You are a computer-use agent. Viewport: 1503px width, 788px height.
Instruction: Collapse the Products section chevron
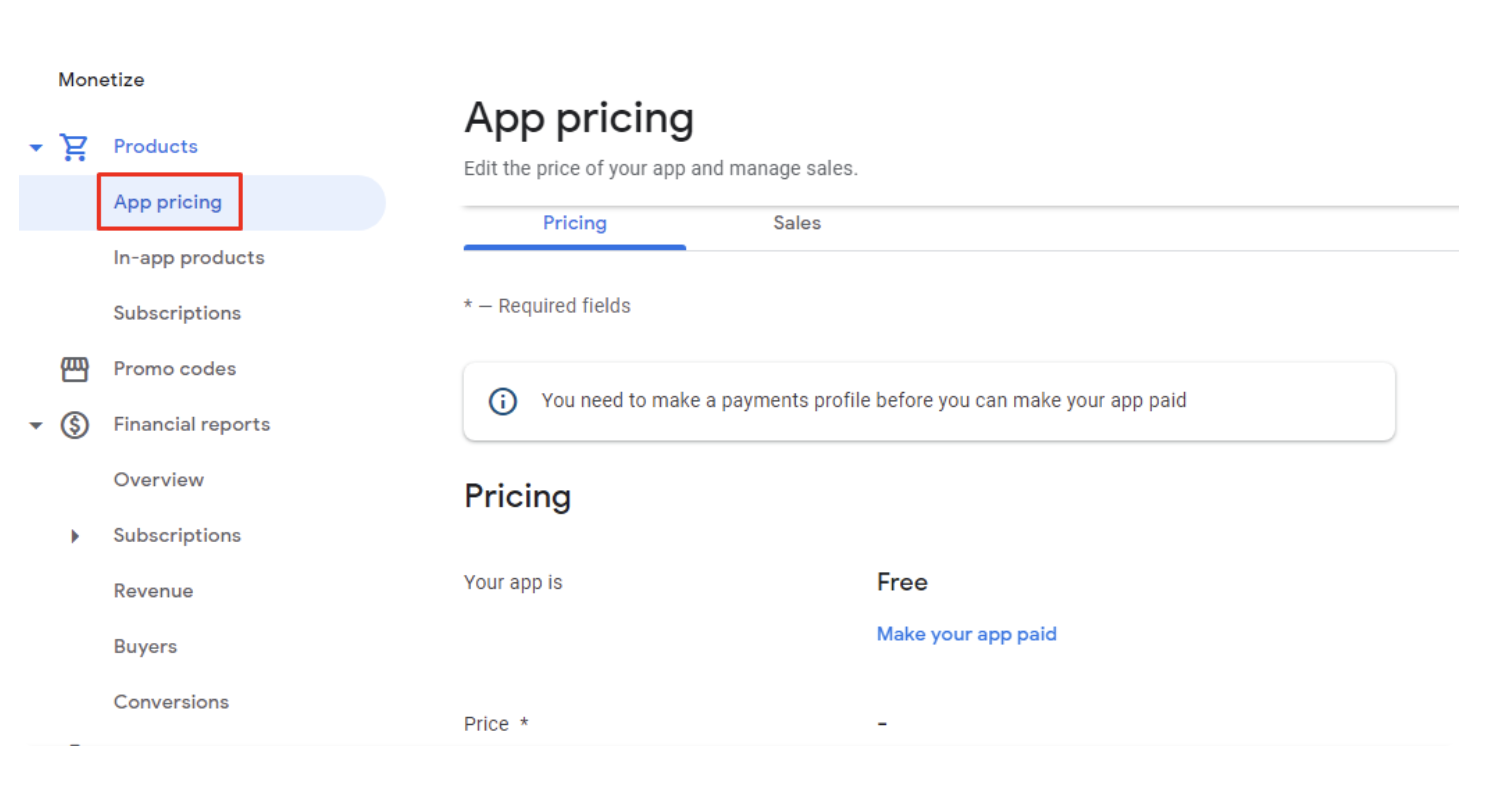tap(35, 146)
